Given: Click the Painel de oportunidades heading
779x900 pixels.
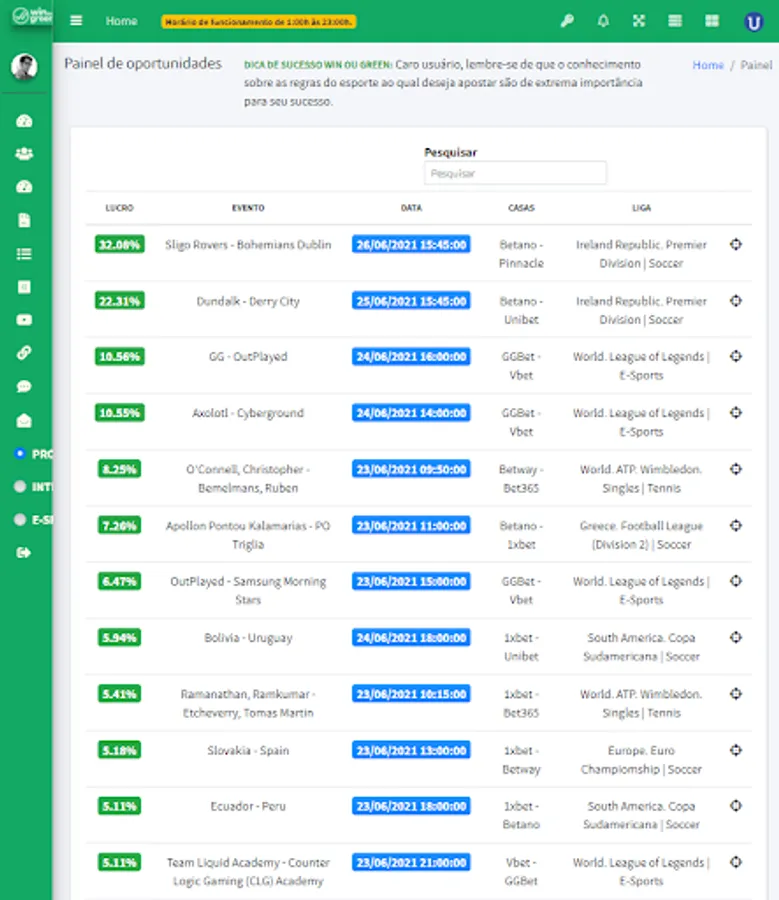Looking at the screenshot, I should tap(143, 63).
